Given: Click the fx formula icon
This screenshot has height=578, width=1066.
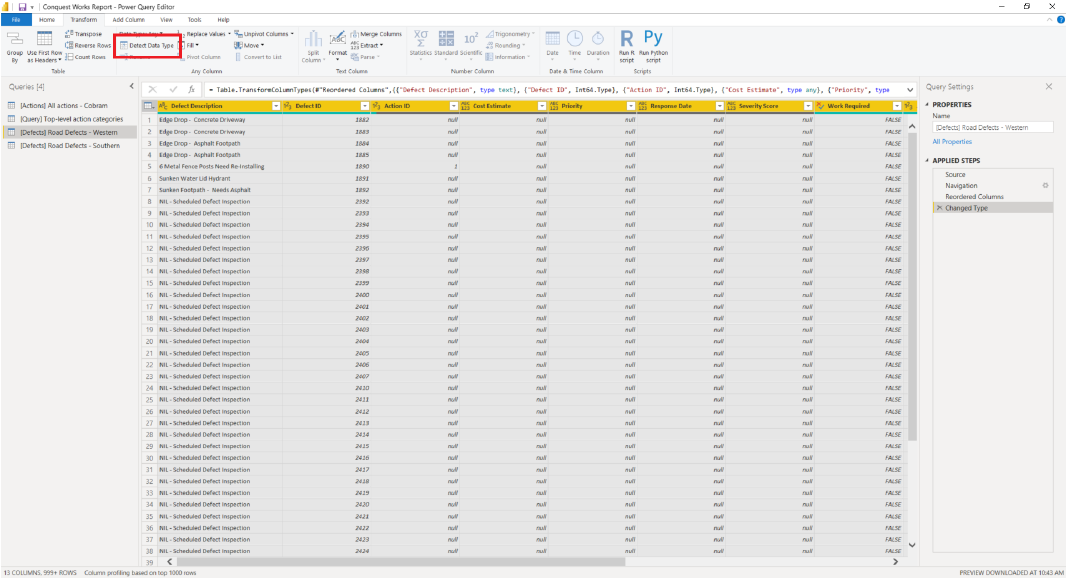Looking at the screenshot, I should pyautogui.click(x=192, y=90).
